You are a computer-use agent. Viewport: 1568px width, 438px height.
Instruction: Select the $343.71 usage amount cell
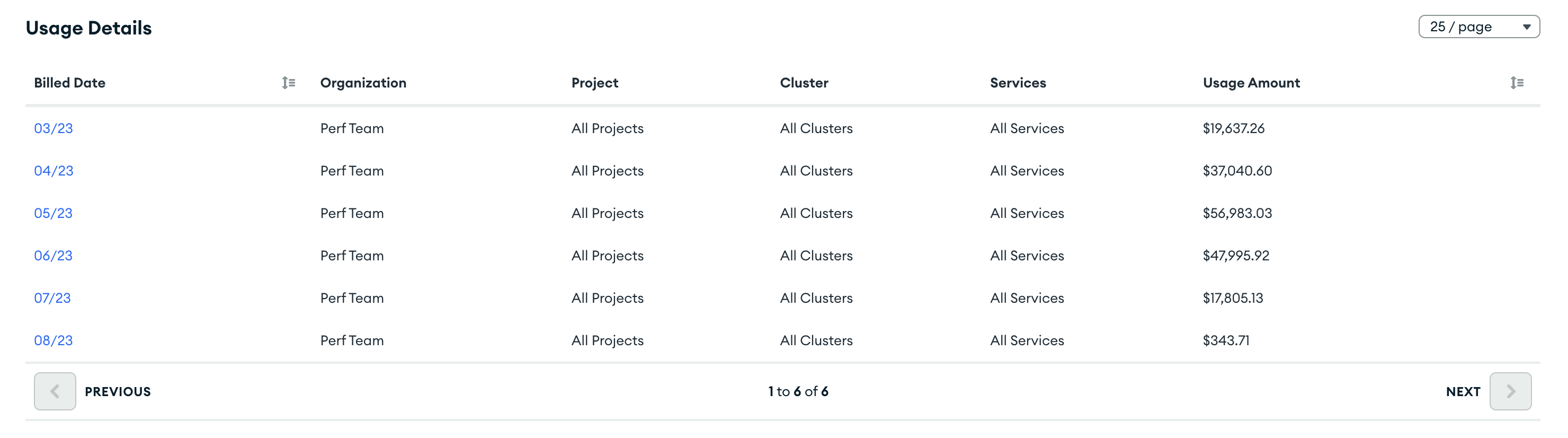pyautogui.click(x=1226, y=340)
